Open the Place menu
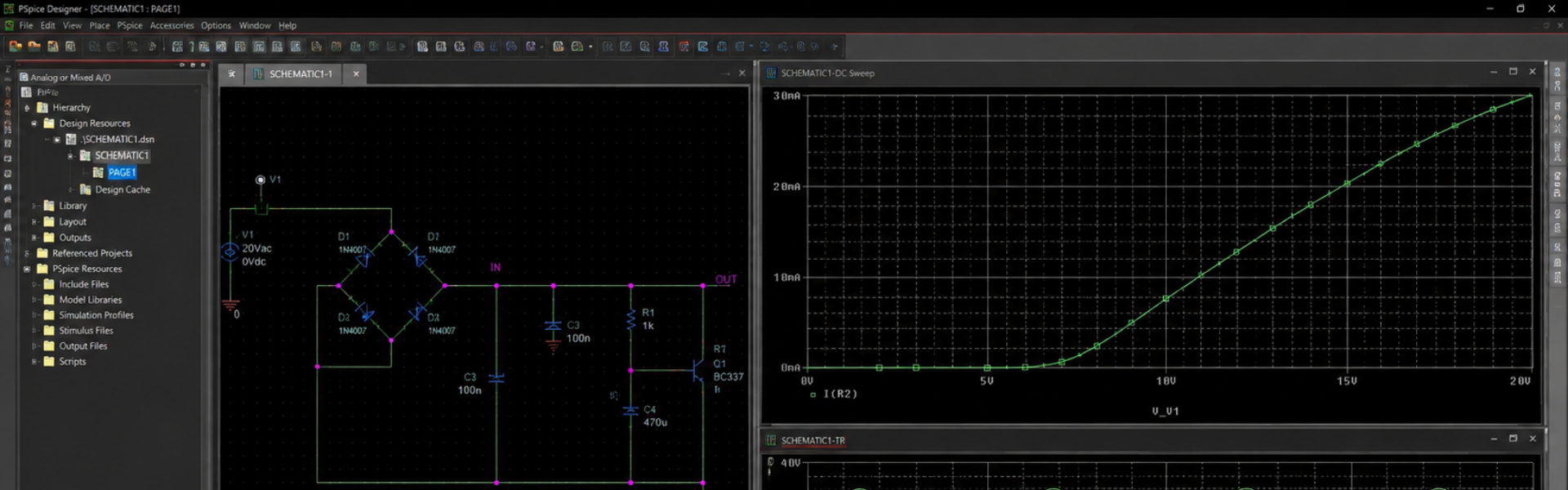 pos(100,25)
